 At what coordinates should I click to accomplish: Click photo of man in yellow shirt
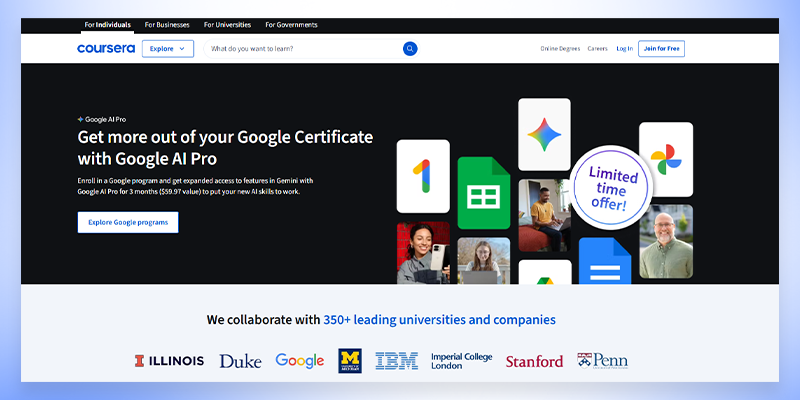point(544,215)
